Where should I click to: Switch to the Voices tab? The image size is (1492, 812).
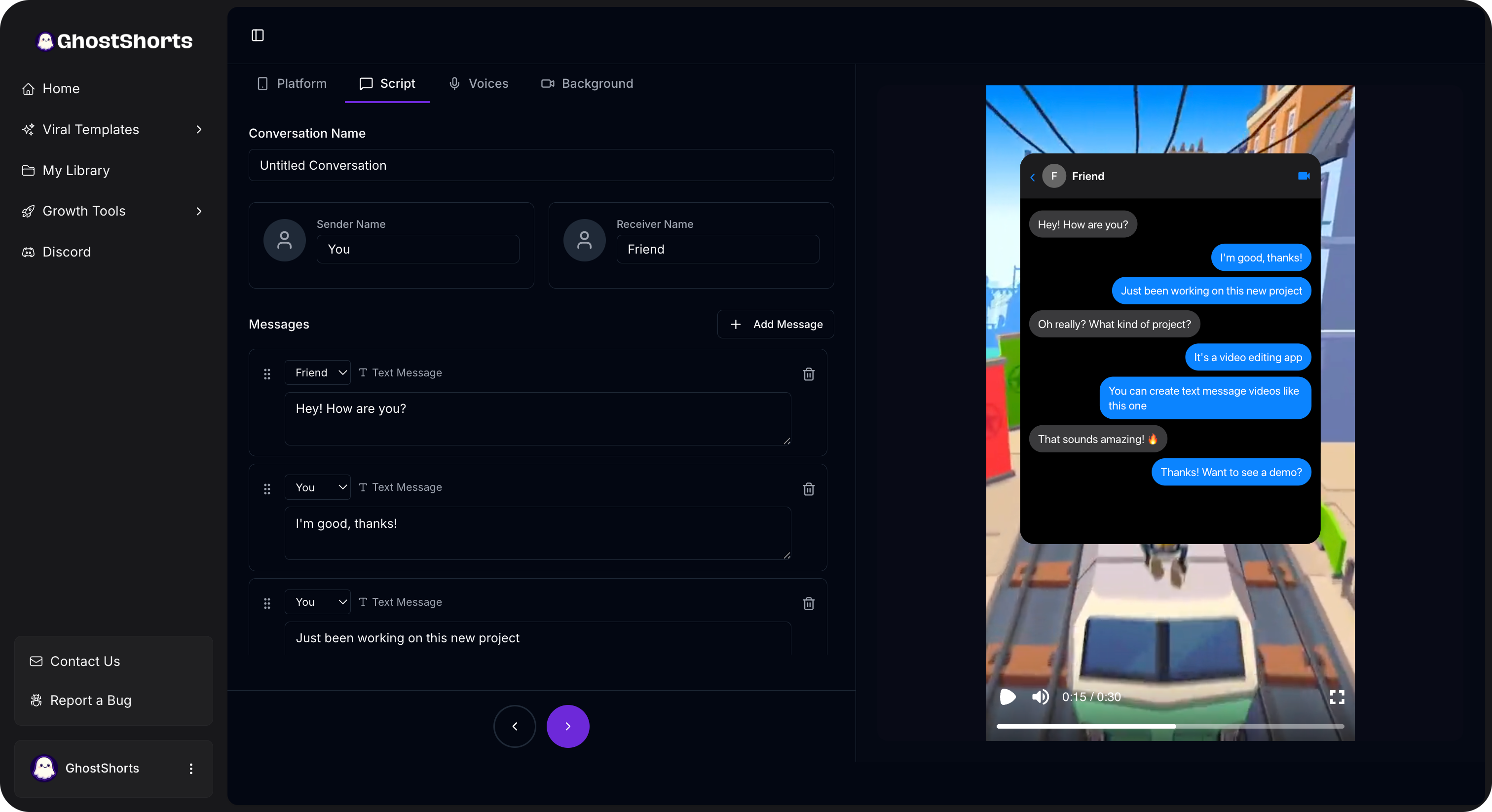[479, 83]
